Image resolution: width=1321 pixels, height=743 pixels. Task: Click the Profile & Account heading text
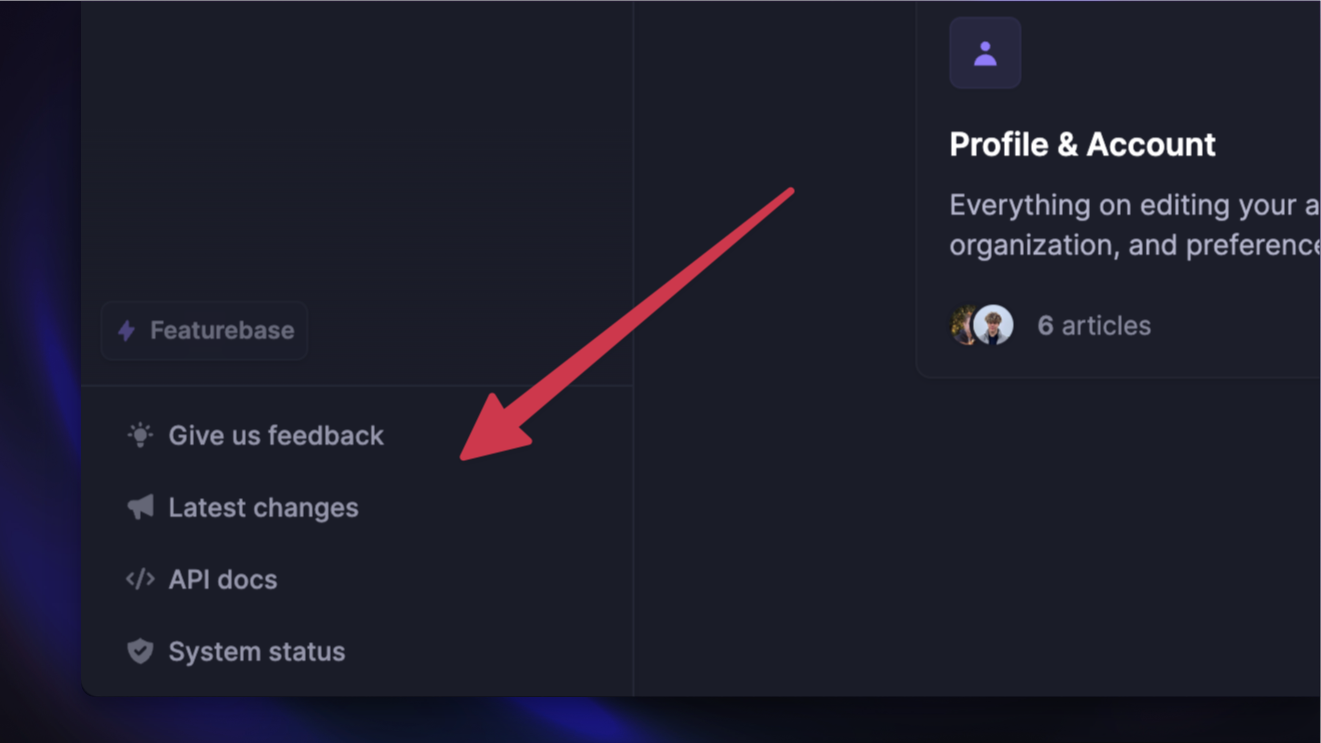click(1082, 144)
